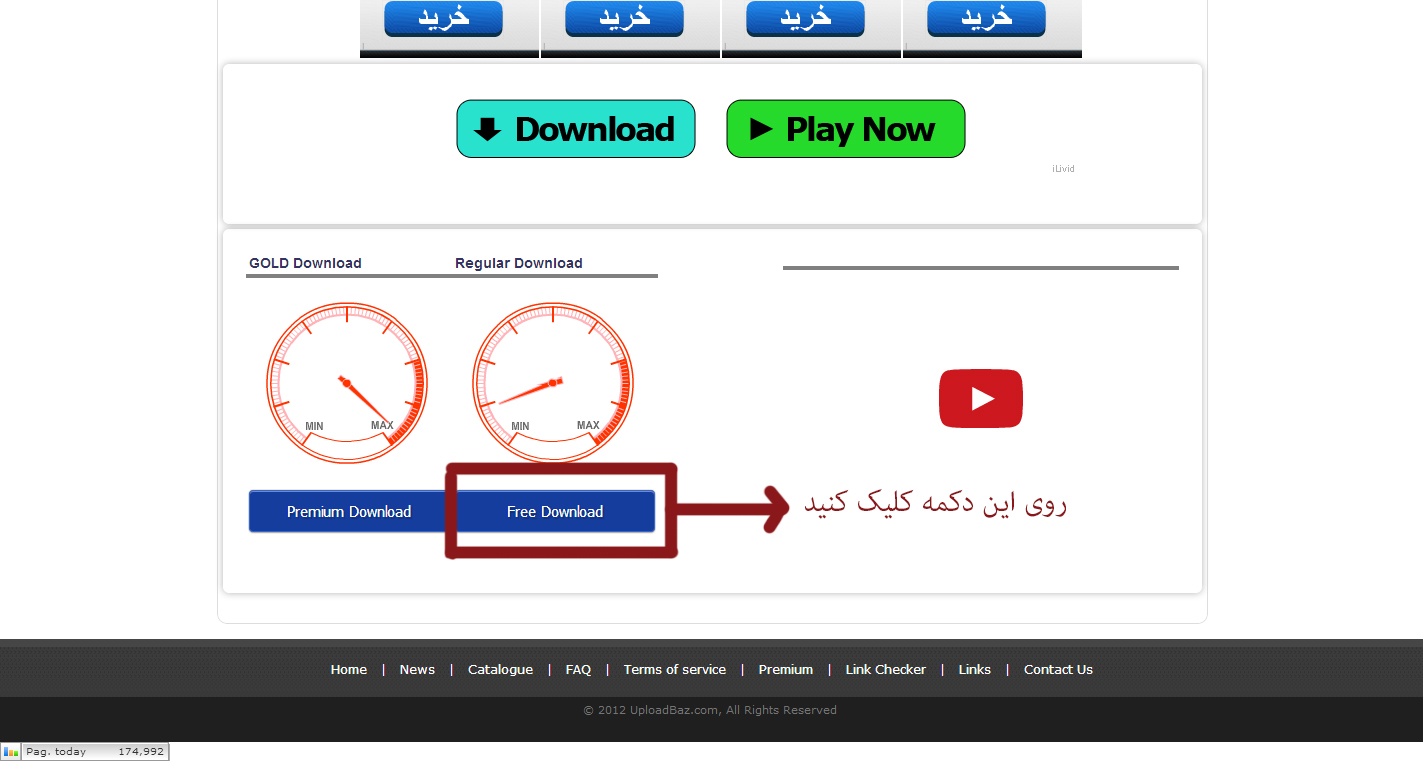Viewport: 1423px width, 761px height.
Task: Click the first blue خرید button on left
Action: pyautogui.click(x=443, y=18)
